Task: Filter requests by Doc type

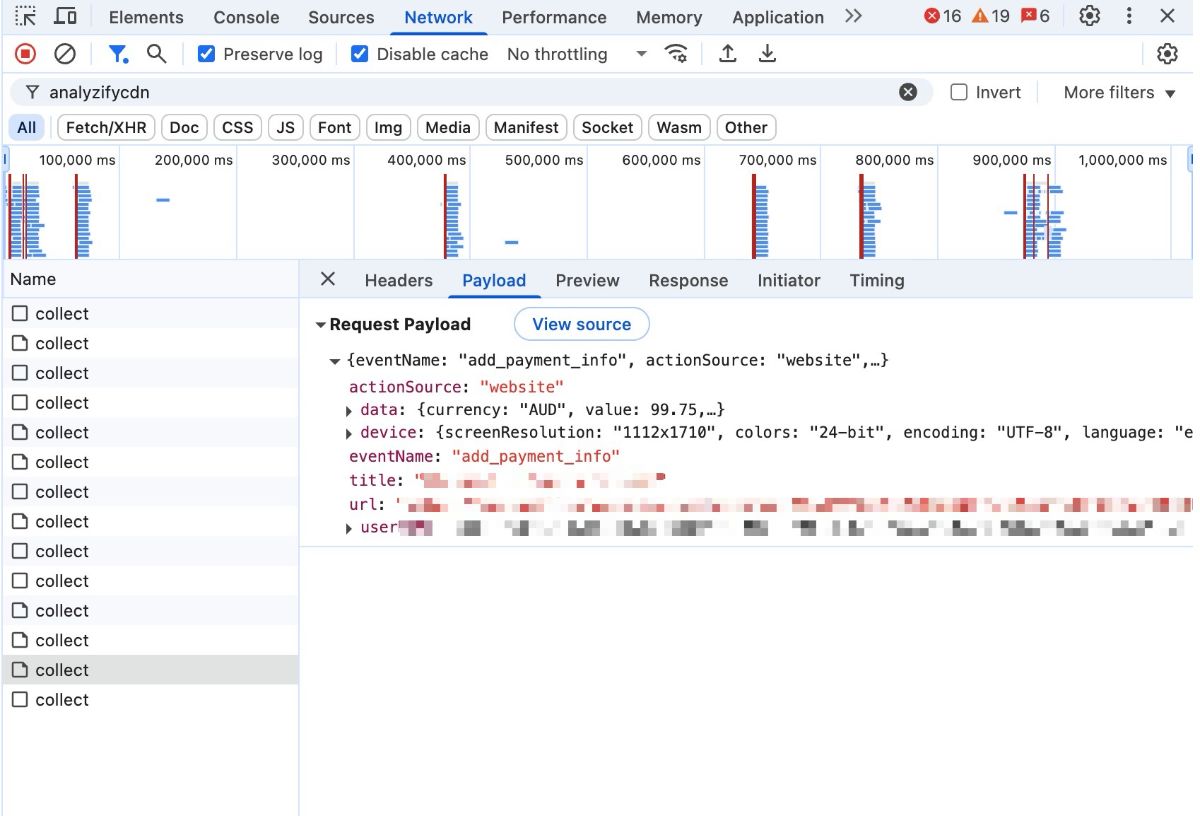Action: [184, 127]
